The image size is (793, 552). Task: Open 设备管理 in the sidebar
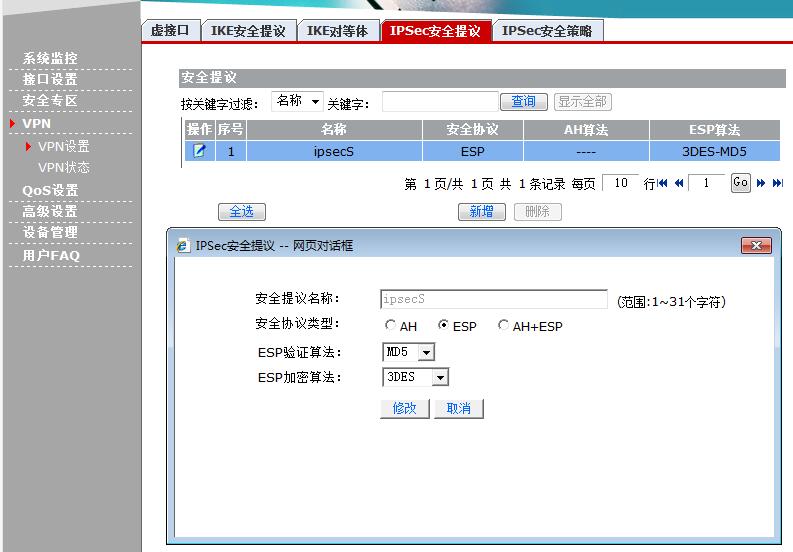pyautogui.click(x=50, y=232)
